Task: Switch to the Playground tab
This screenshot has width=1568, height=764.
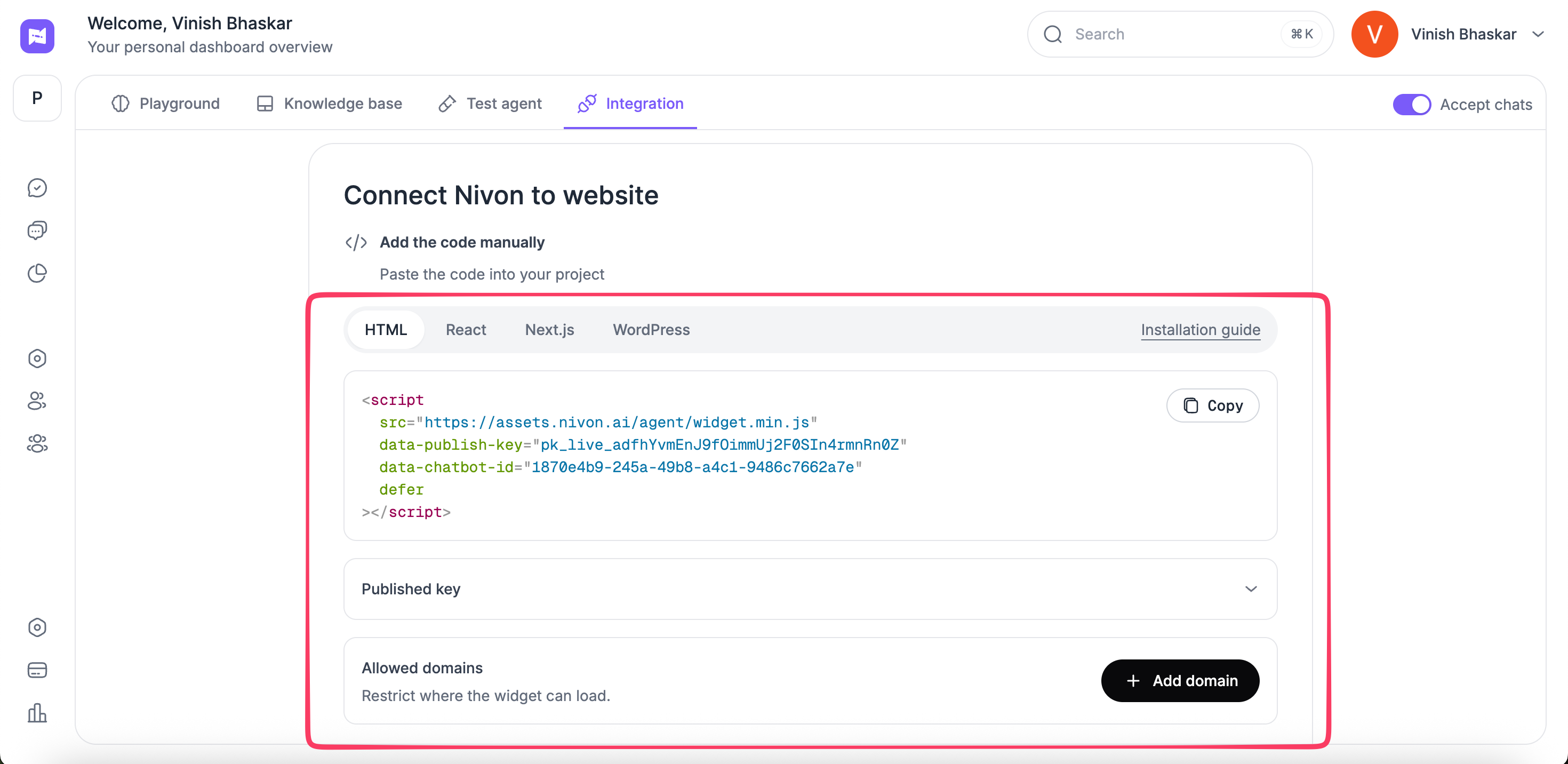Action: tap(165, 104)
